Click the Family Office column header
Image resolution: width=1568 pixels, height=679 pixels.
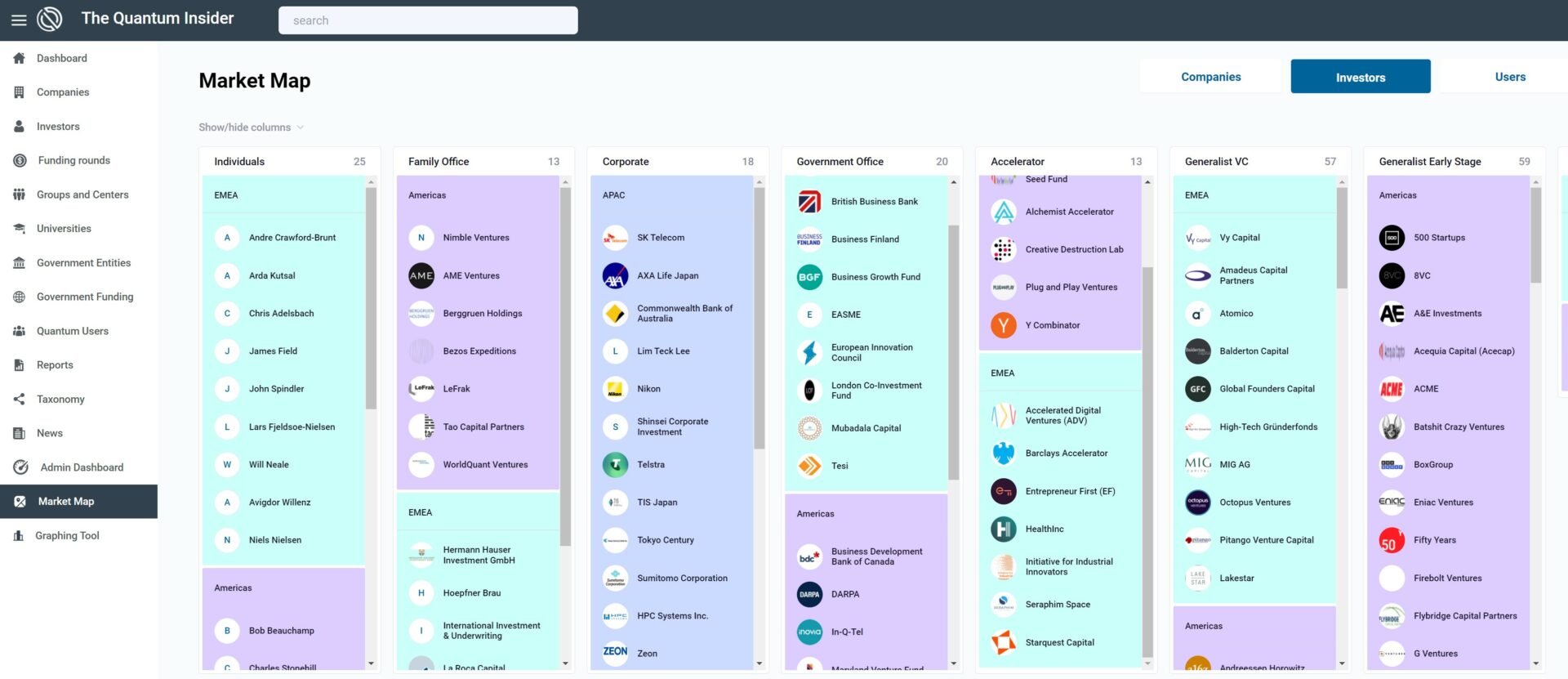(483, 162)
